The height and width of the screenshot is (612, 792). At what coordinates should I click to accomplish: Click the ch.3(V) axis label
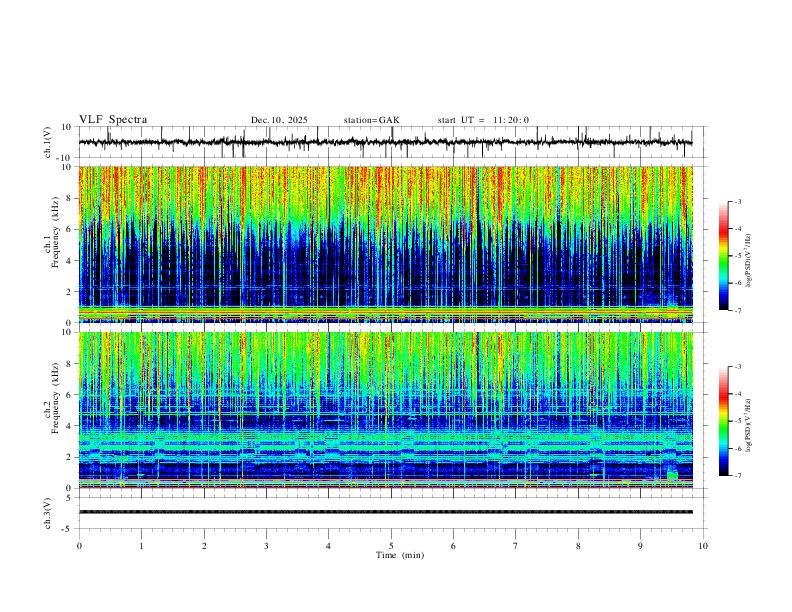pyautogui.click(x=48, y=514)
